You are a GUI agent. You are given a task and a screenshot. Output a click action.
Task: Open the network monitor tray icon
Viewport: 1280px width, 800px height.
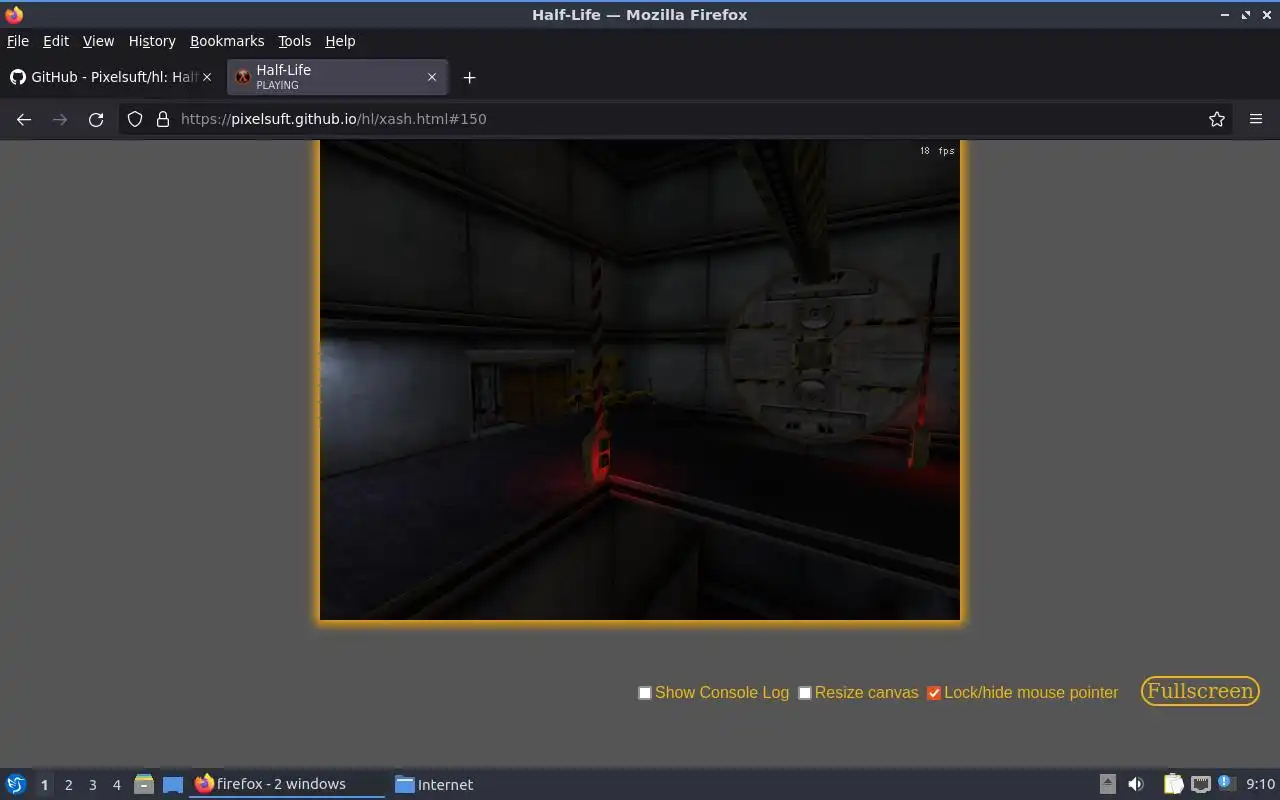1200,784
